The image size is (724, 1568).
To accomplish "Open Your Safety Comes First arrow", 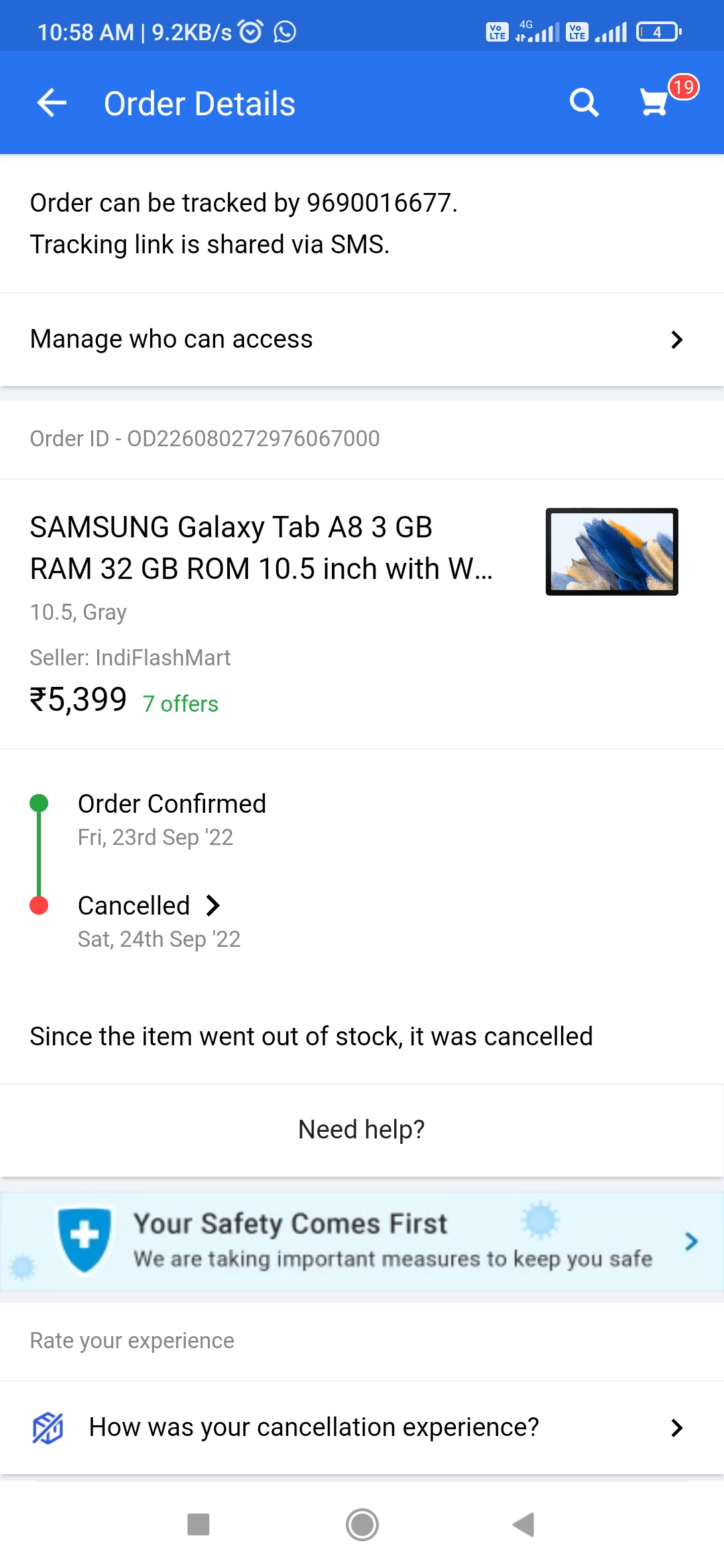I will click(691, 1241).
